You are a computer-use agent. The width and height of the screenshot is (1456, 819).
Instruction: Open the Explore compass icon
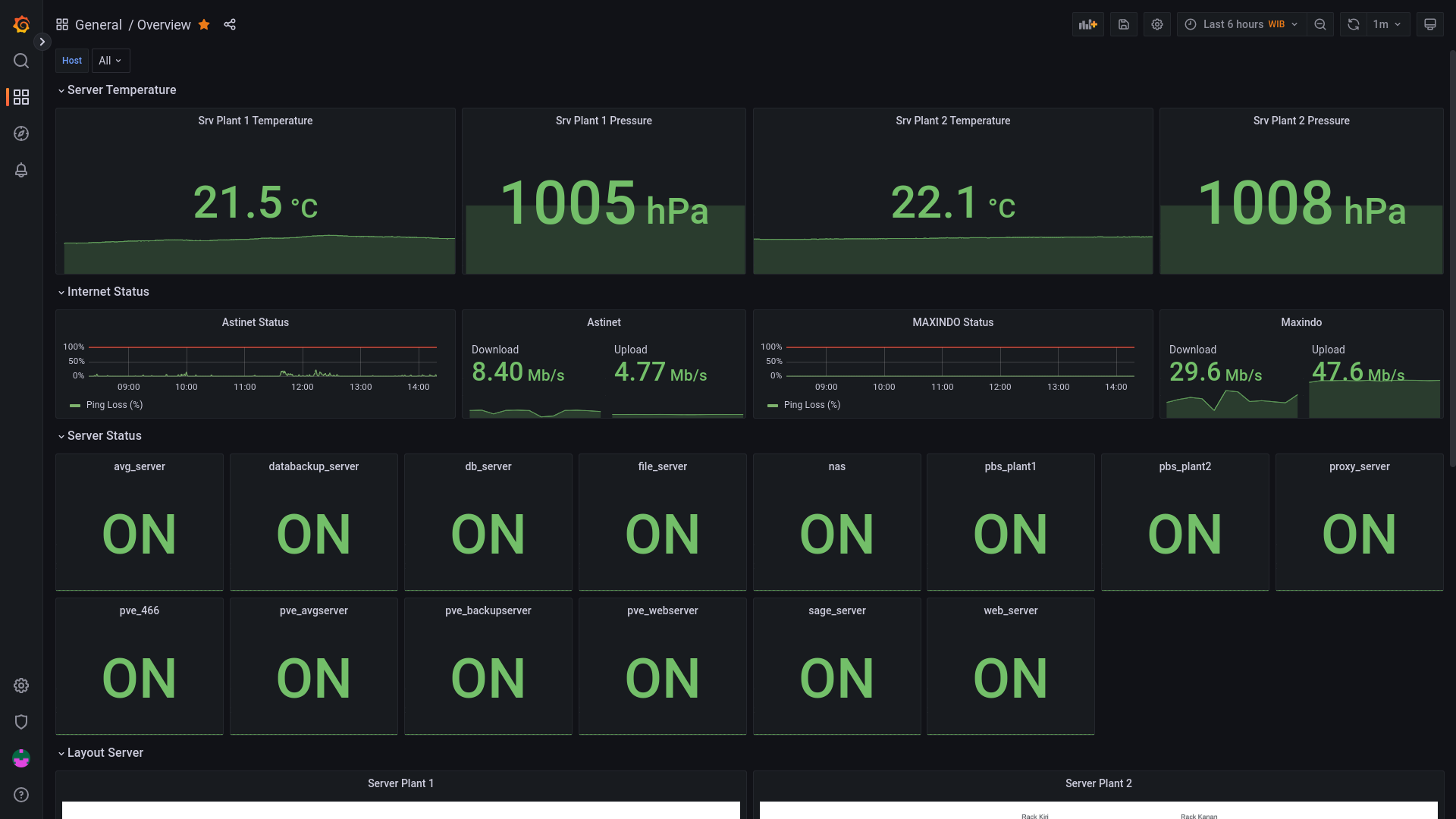click(21, 133)
